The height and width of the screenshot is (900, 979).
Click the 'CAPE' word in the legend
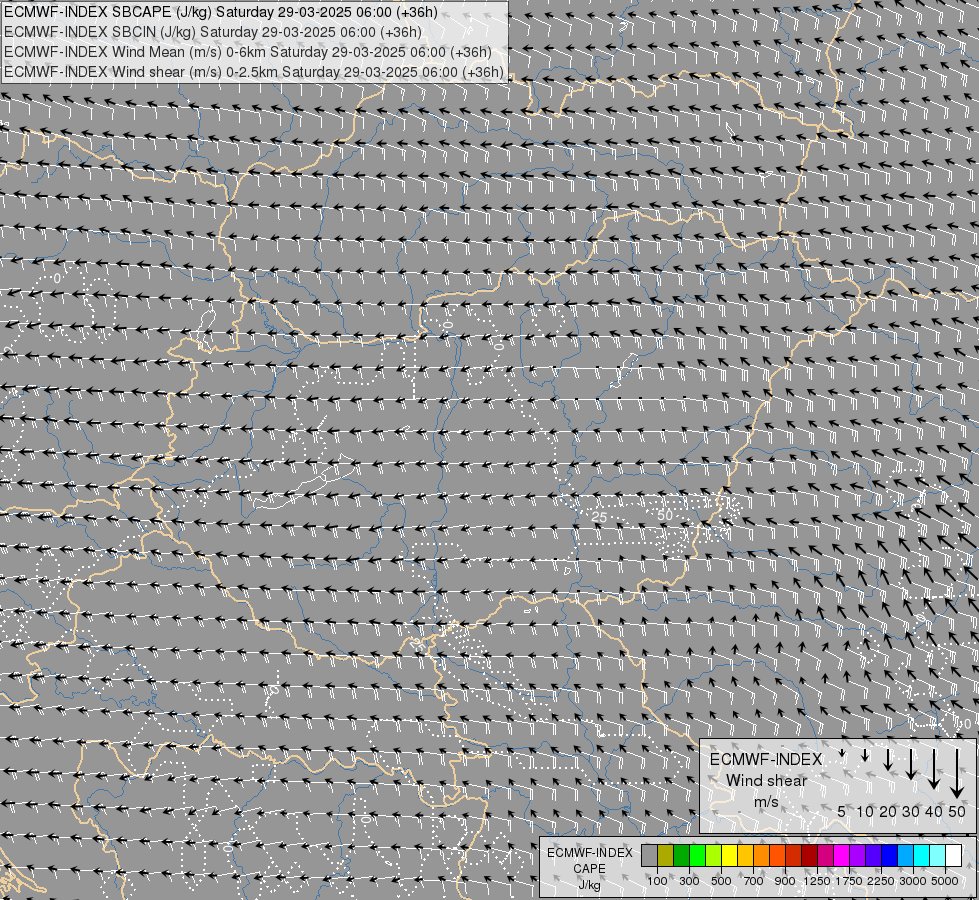click(589, 869)
